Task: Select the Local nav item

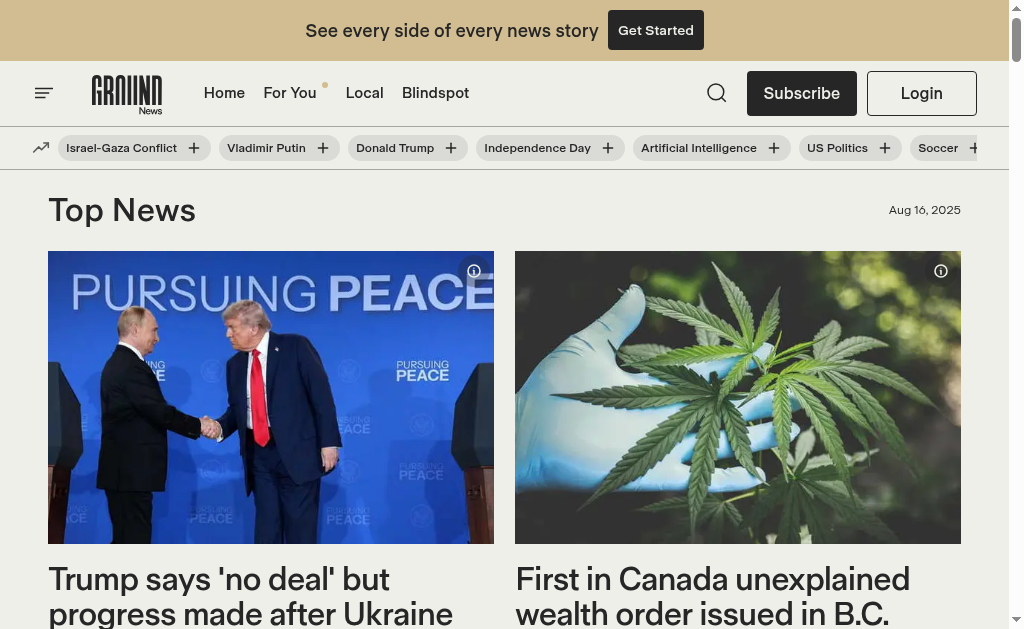Action: tap(364, 93)
